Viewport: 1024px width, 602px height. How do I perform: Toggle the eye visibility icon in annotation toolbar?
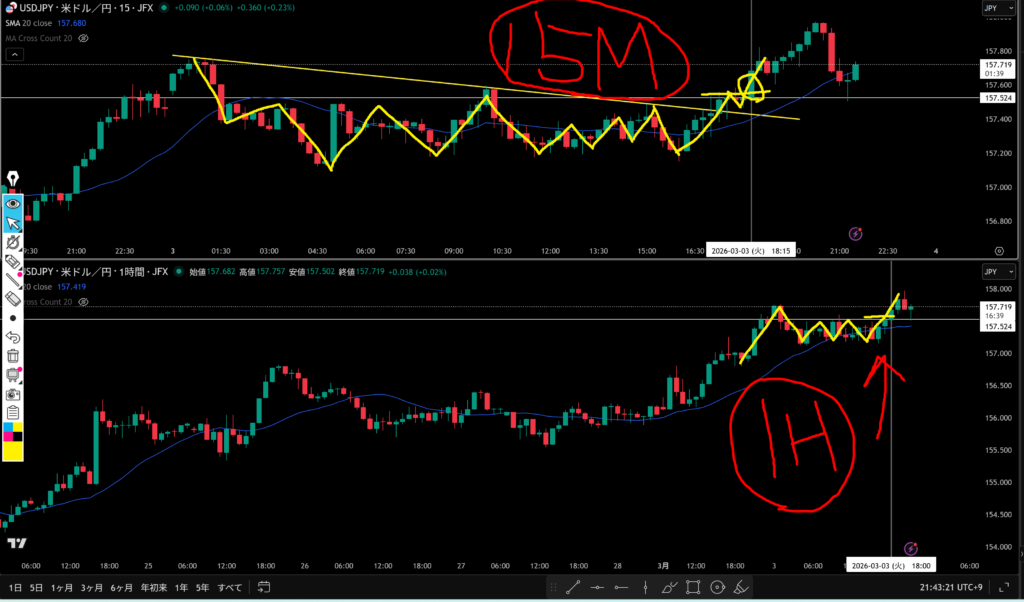[13, 203]
